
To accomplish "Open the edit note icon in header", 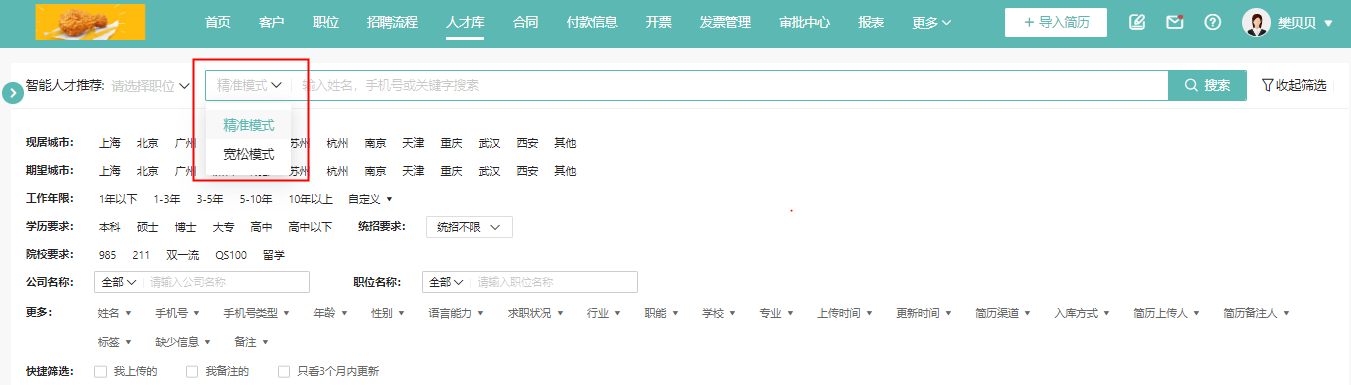I will (x=1137, y=22).
